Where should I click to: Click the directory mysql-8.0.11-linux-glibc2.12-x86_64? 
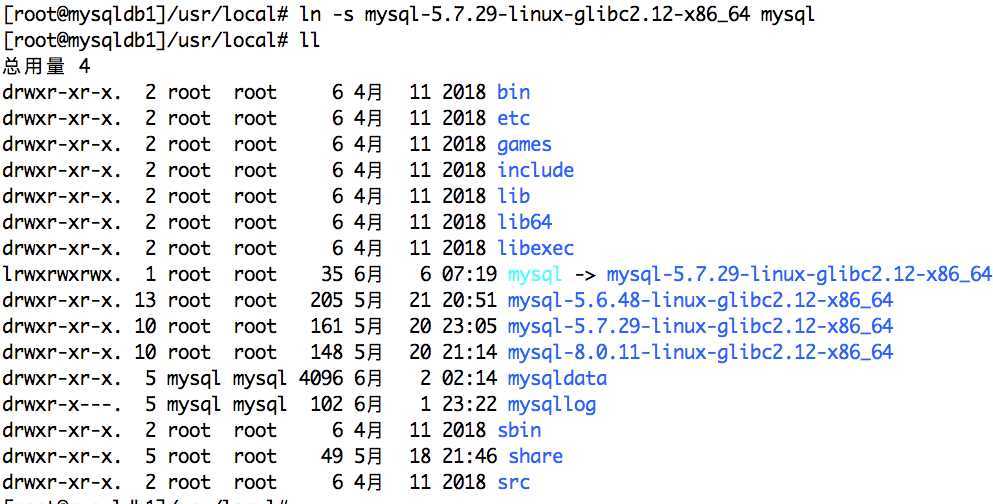click(700, 352)
